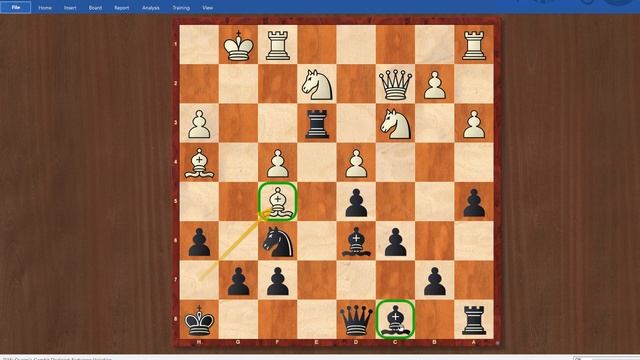Switch to the Analysis ribbon tab

click(151, 8)
